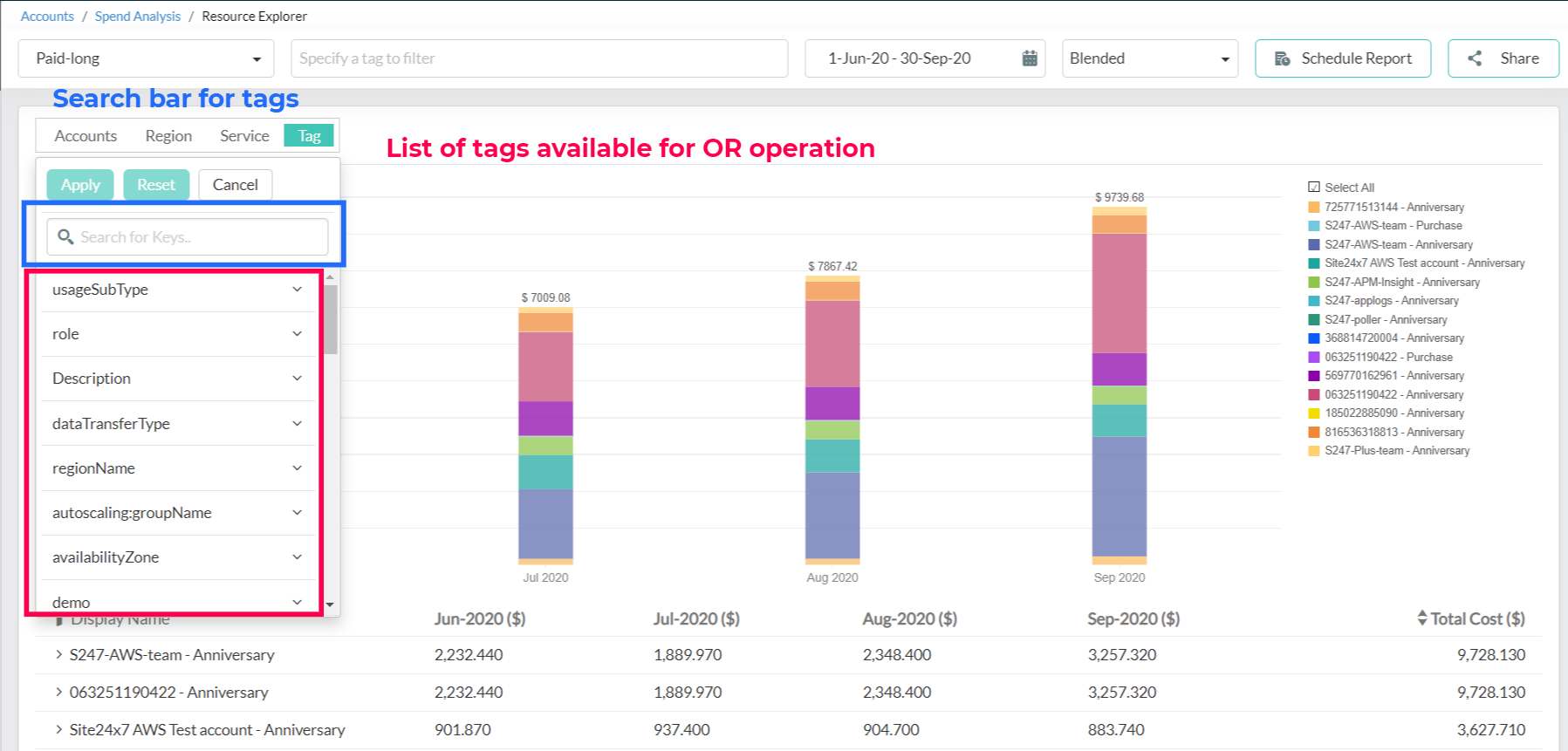1568x751 pixels.
Task: Expand the 063251190422 - Anniversary table row
Action: (x=58, y=692)
